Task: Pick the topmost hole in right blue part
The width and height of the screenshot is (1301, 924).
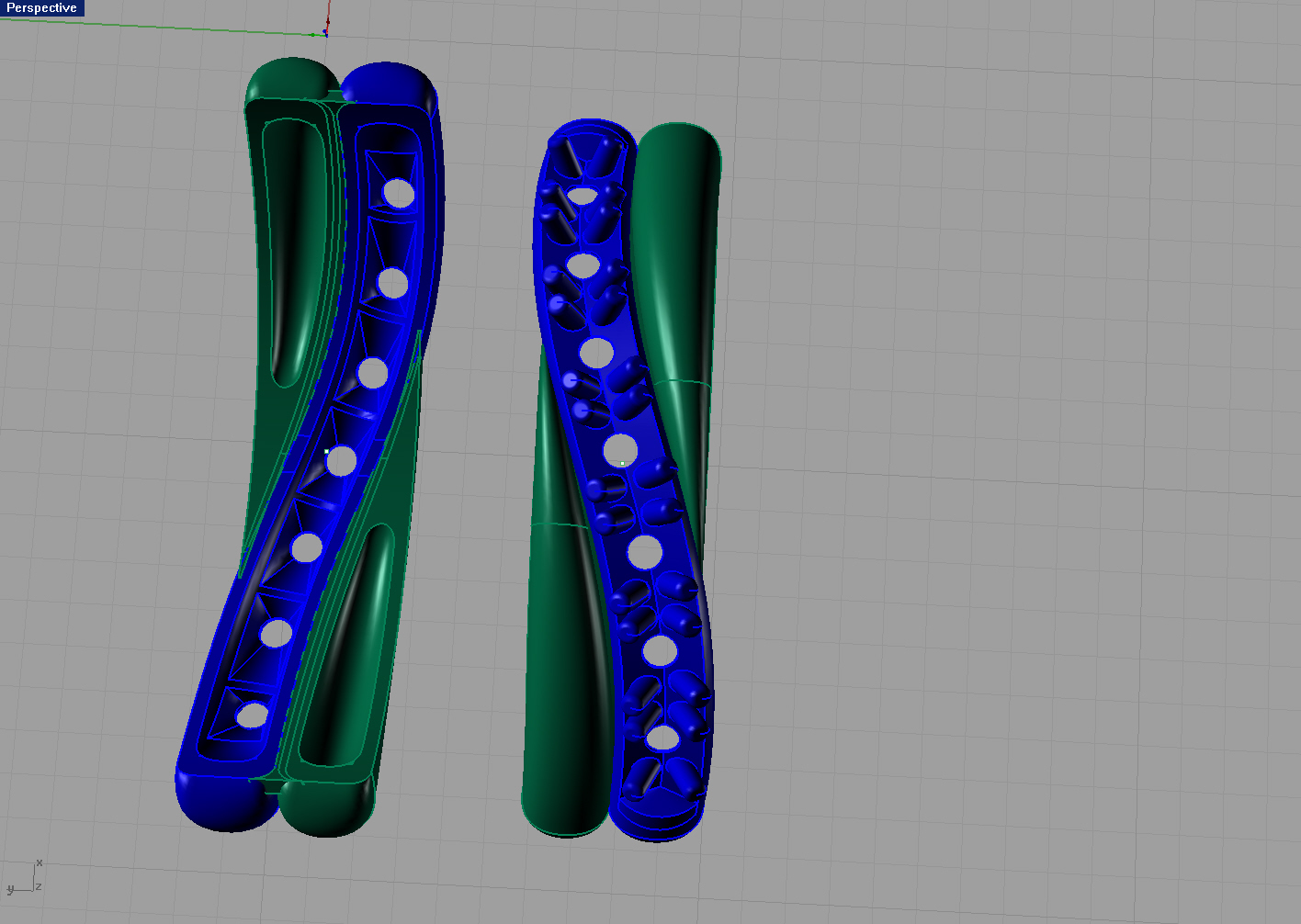Action: (x=582, y=195)
